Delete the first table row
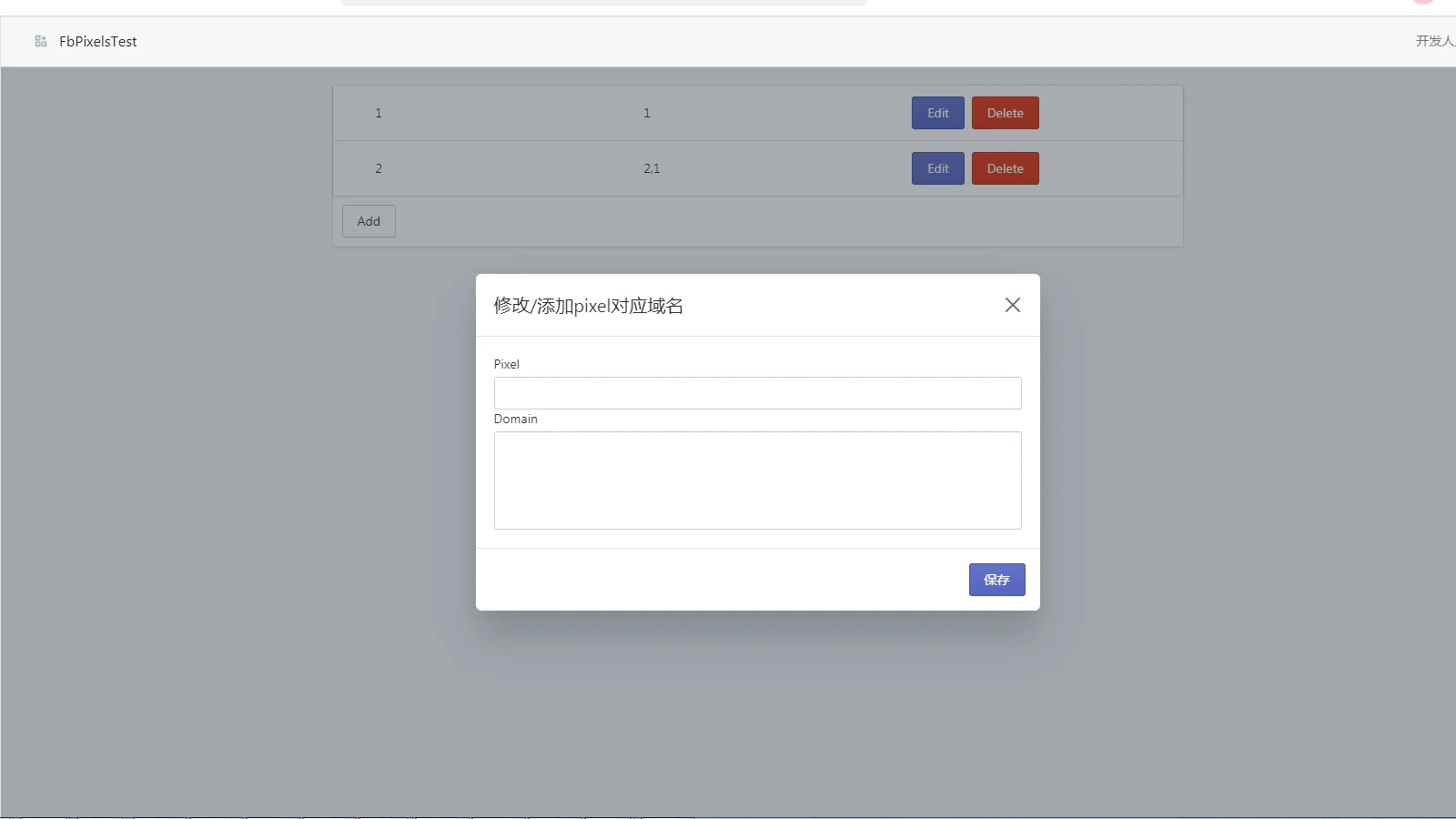This screenshot has width=1456, height=819. coord(1005,113)
